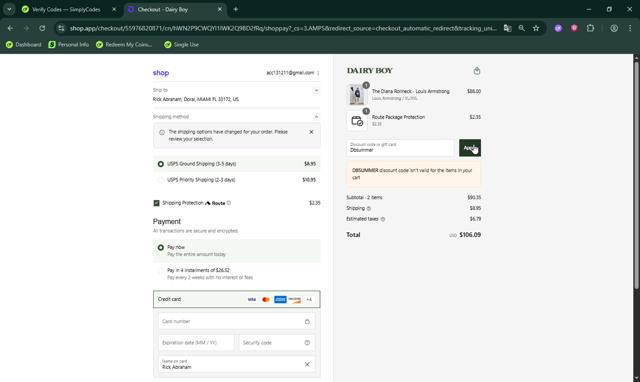Click the Ship to address Rick Abraham, Doral

point(196,99)
